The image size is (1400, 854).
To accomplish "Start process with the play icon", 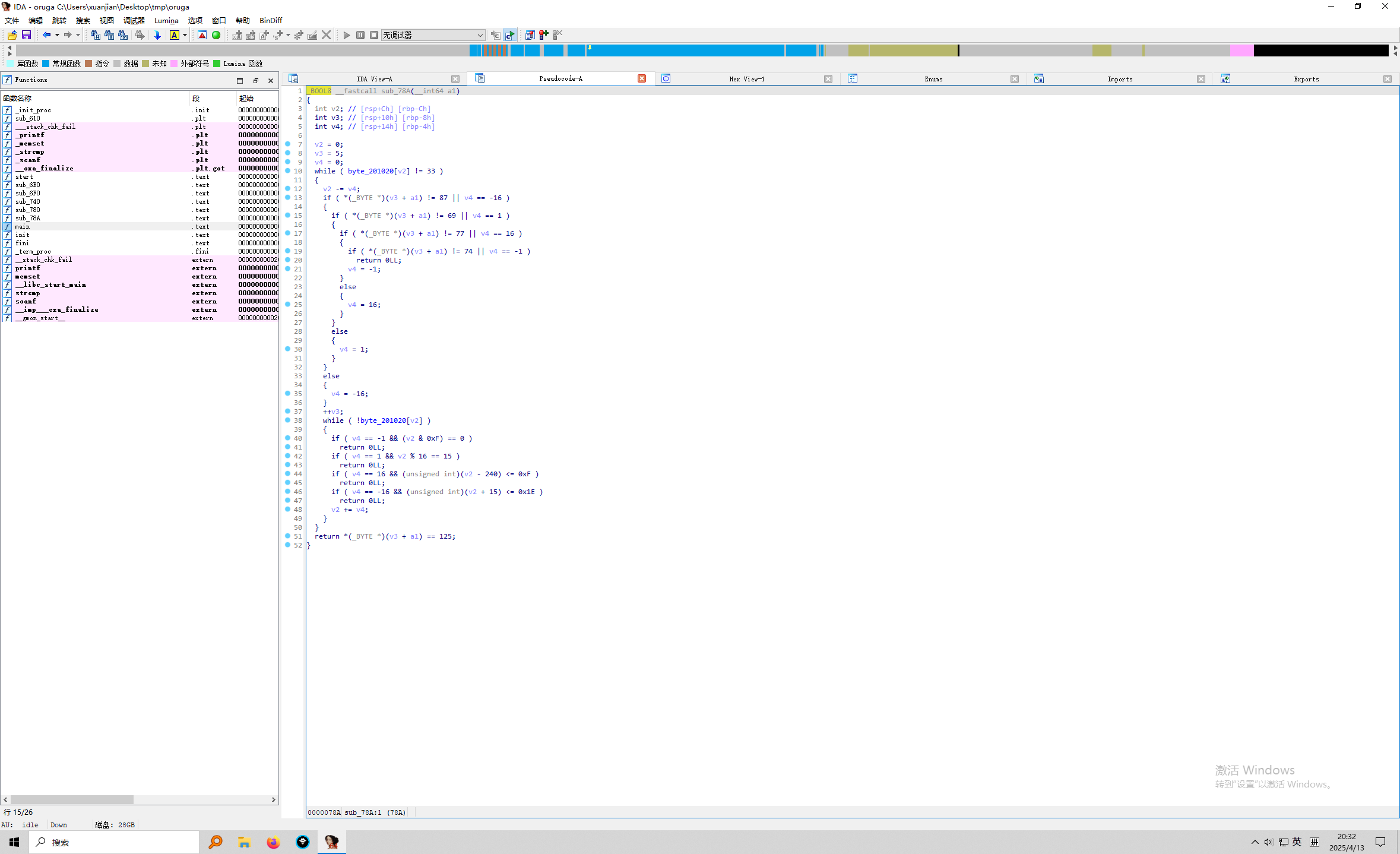I will [x=347, y=35].
